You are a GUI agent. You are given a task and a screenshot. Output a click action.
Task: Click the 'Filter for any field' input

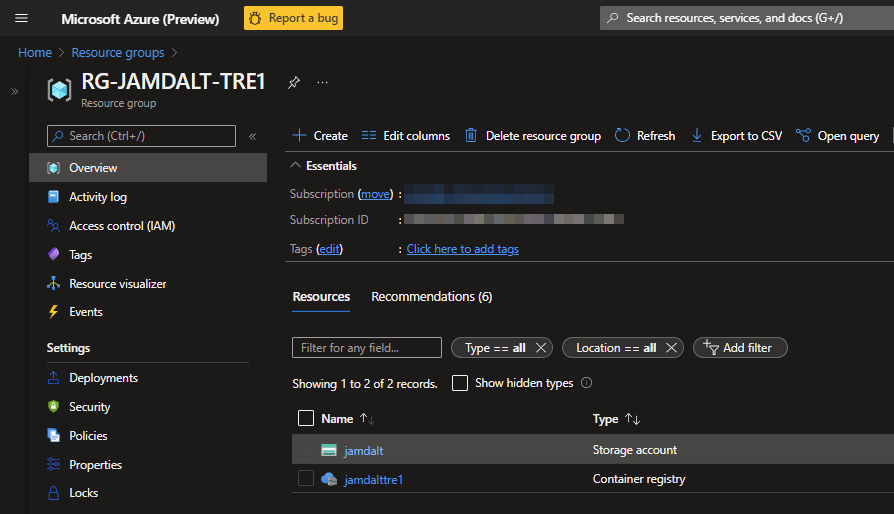[366, 348]
